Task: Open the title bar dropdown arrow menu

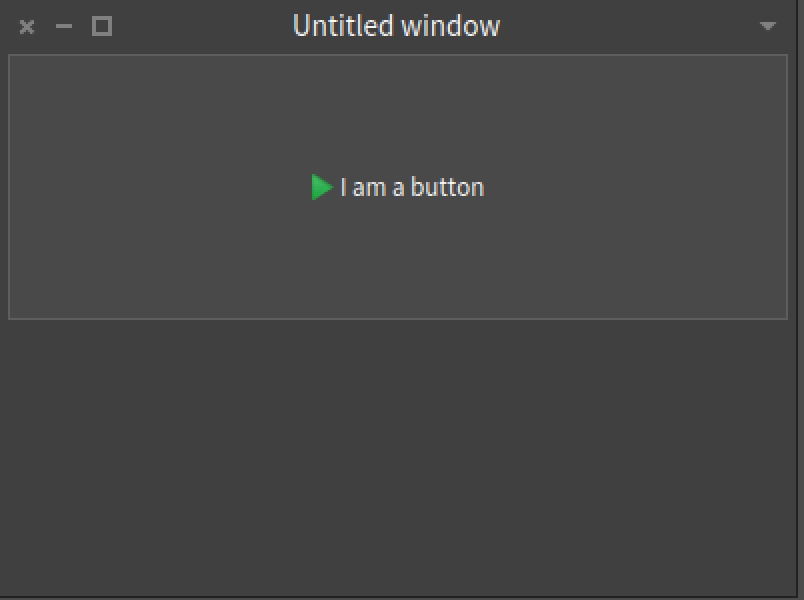Action: [x=767, y=26]
